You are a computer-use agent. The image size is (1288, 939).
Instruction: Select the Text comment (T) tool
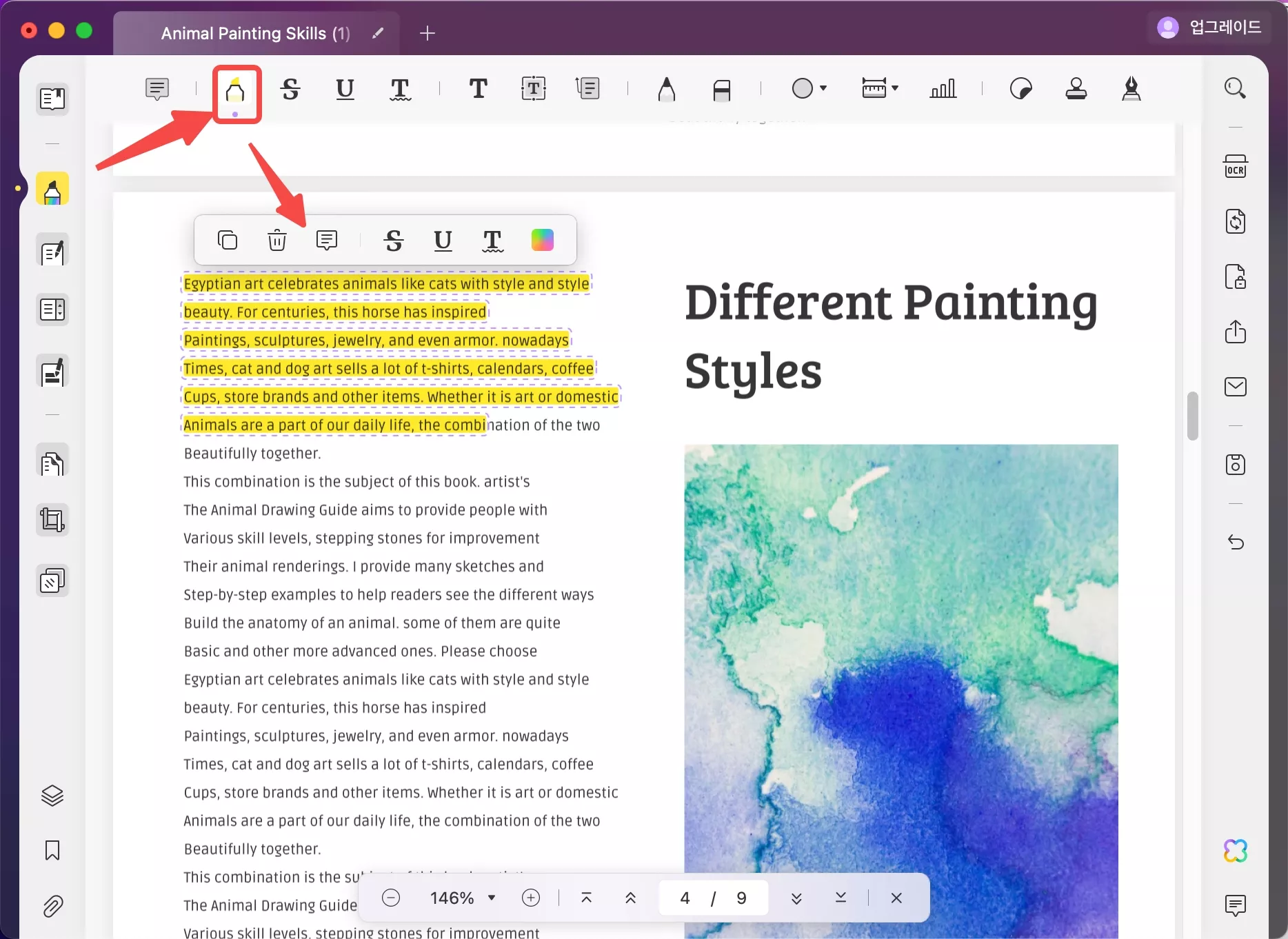click(x=478, y=89)
